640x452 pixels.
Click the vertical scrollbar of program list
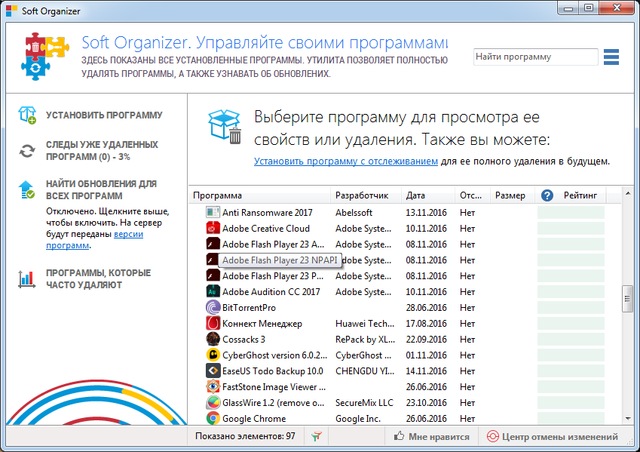pos(627,296)
